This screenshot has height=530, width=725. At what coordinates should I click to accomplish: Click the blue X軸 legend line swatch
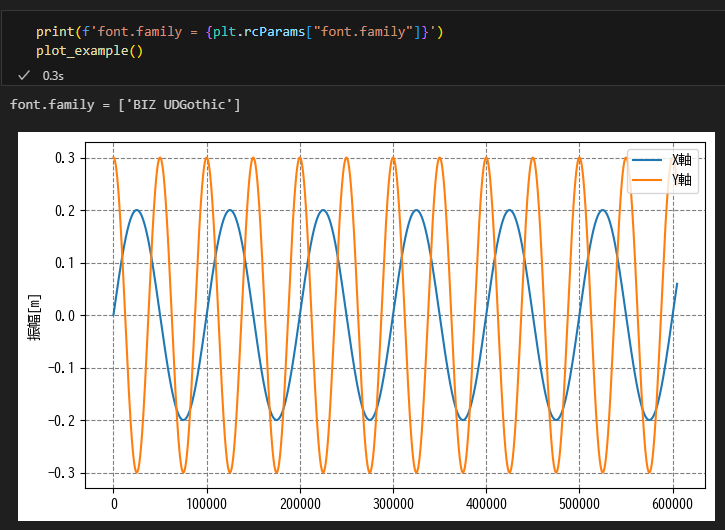(x=647, y=160)
